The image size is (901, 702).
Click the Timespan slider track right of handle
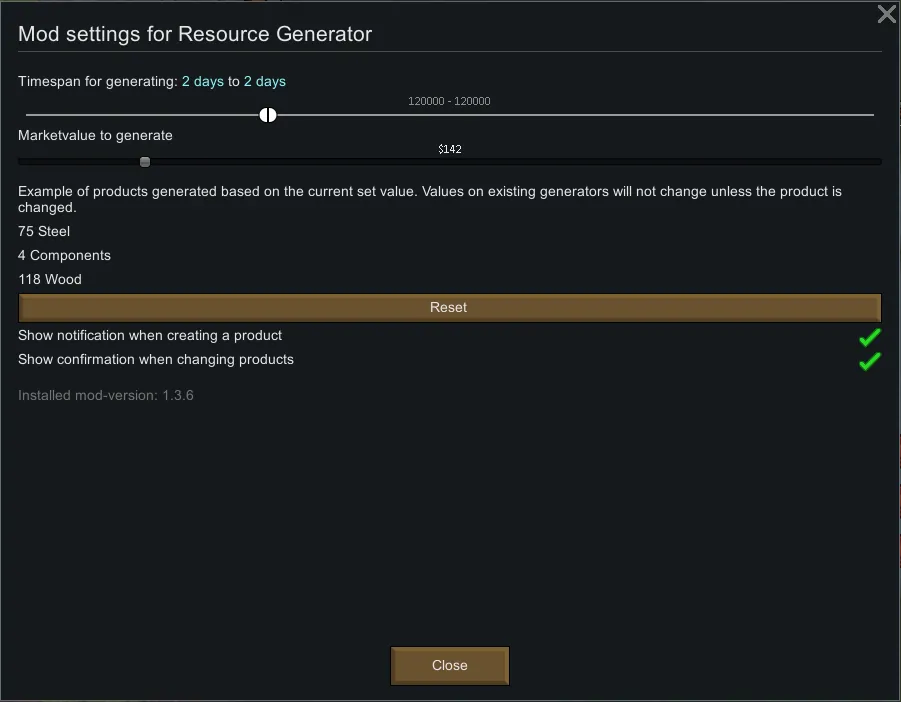tap(570, 115)
